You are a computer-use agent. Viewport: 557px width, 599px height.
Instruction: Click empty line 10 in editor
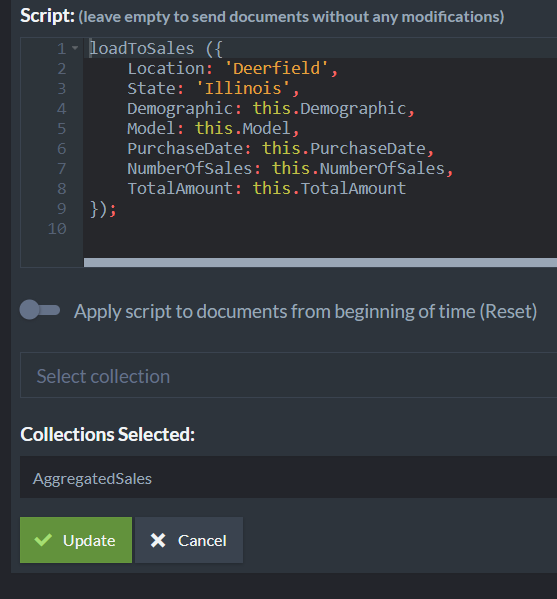[x=320, y=229]
